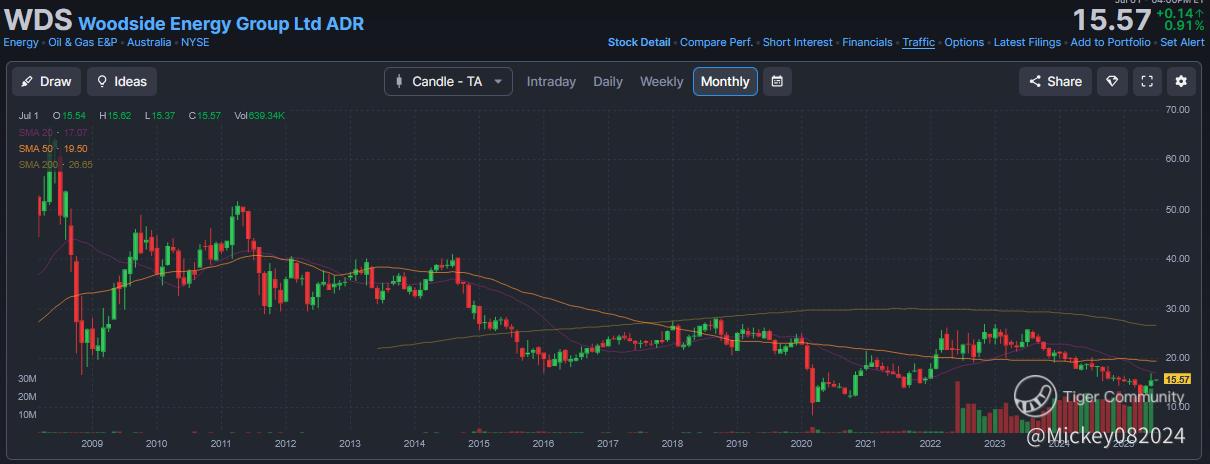The height and width of the screenshot is (464, 1210).
Task: Click the candle icon in chart type selector
Action: (x=399, y=82)
